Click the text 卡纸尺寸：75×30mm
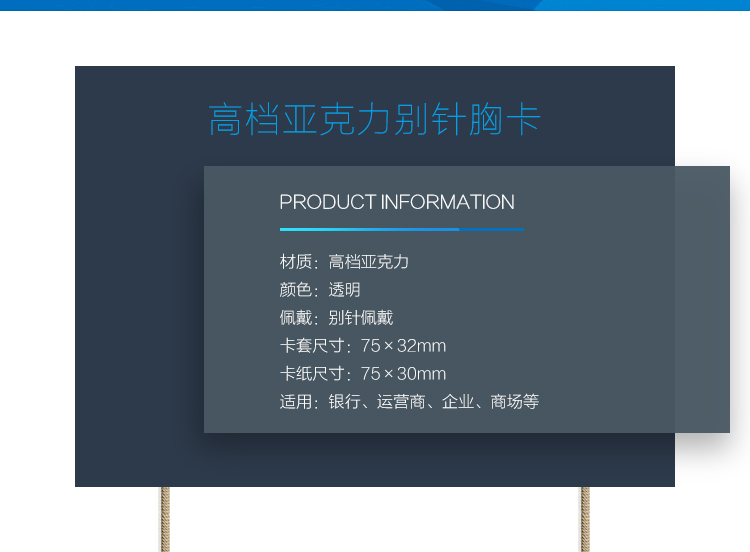Viewport: 750px width, 552px height. click(363, 374)
